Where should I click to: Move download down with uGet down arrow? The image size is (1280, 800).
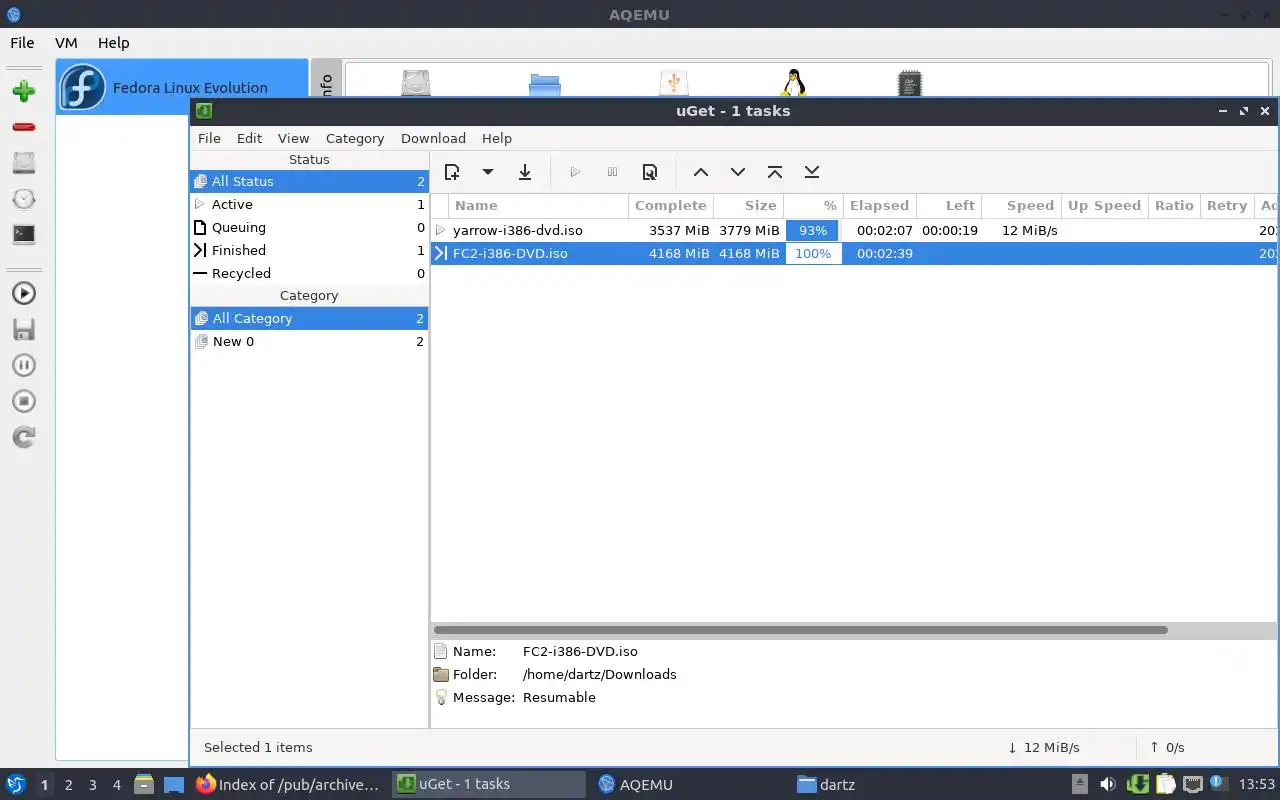(738, 172)
